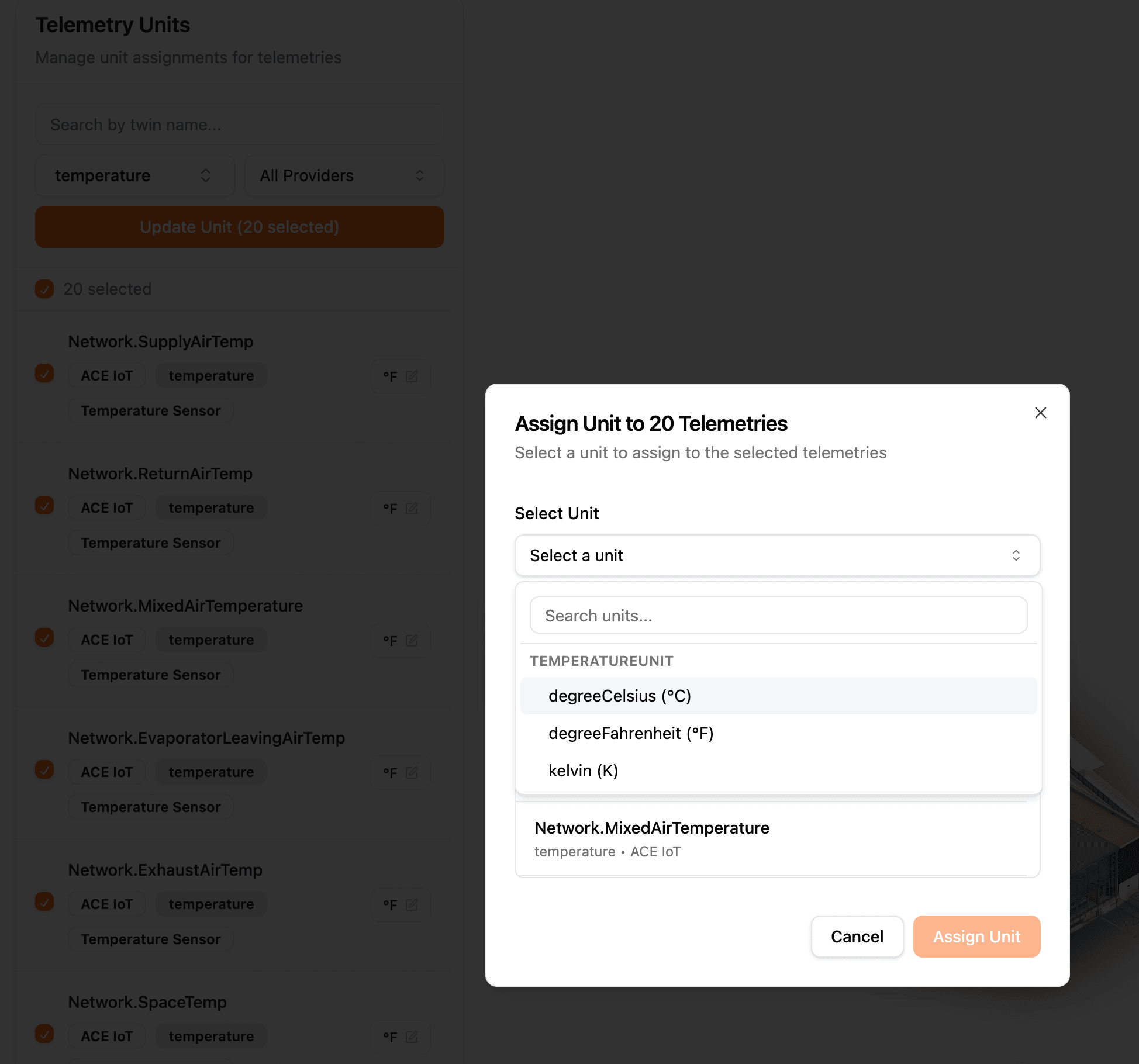The width and height of the screenshot is (1139, 1064).
Task: Uncheck Network.SupplyAirTemp checkbox
Action: (x=44, y=373)
